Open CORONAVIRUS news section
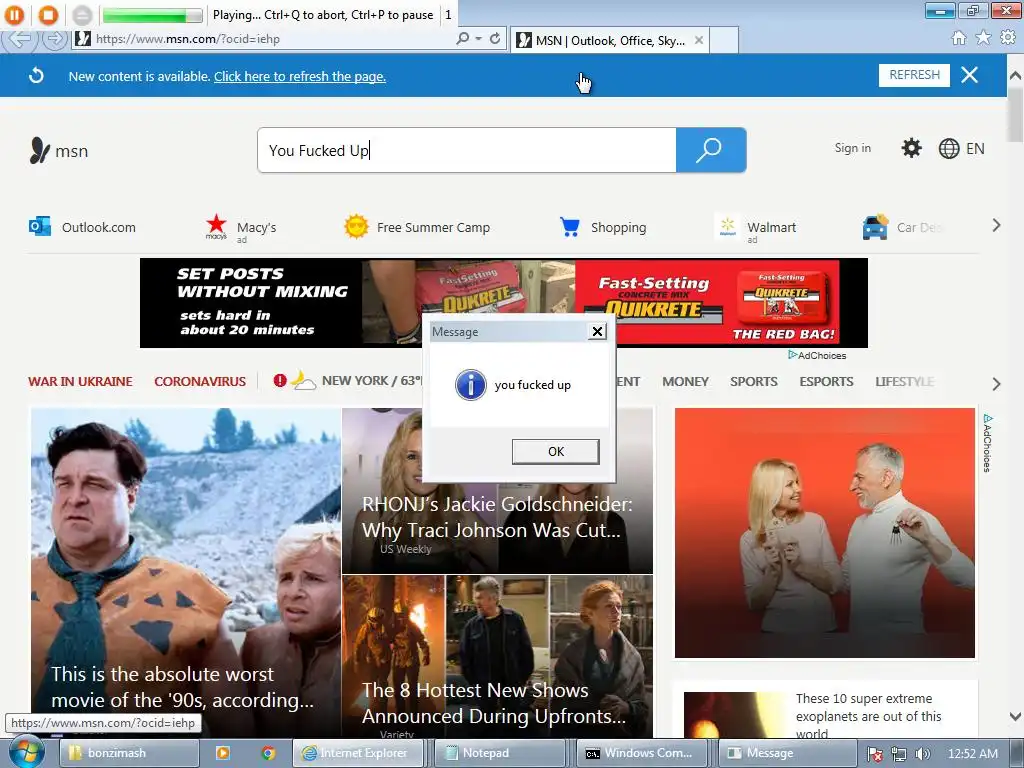This screenshot has height=768, width=1024. tap(200, 381)
